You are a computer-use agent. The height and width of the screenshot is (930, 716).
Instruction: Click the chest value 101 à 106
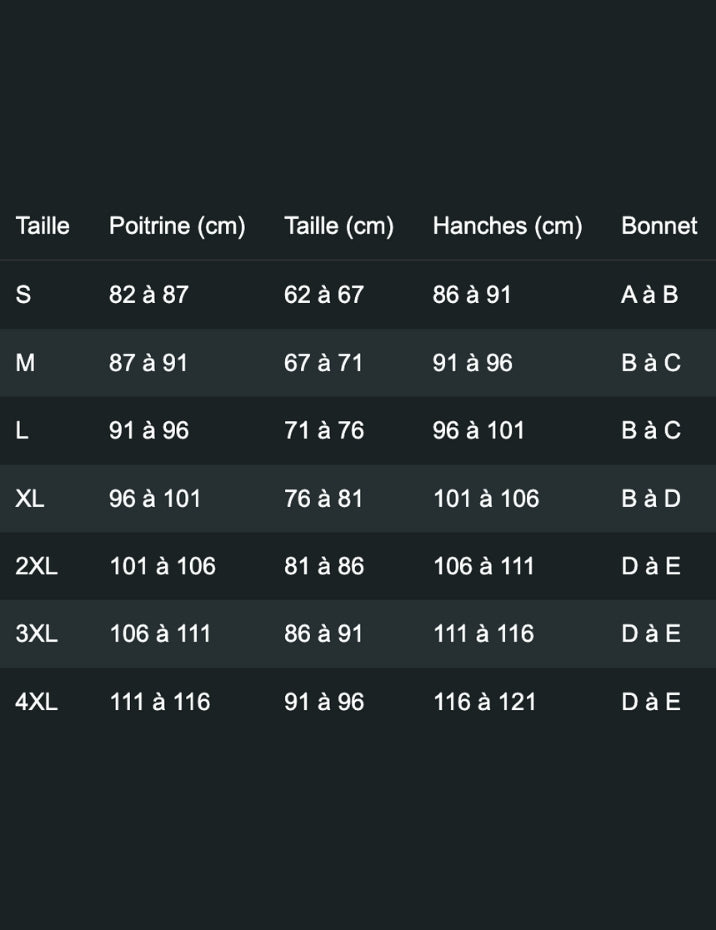(162, 566)
